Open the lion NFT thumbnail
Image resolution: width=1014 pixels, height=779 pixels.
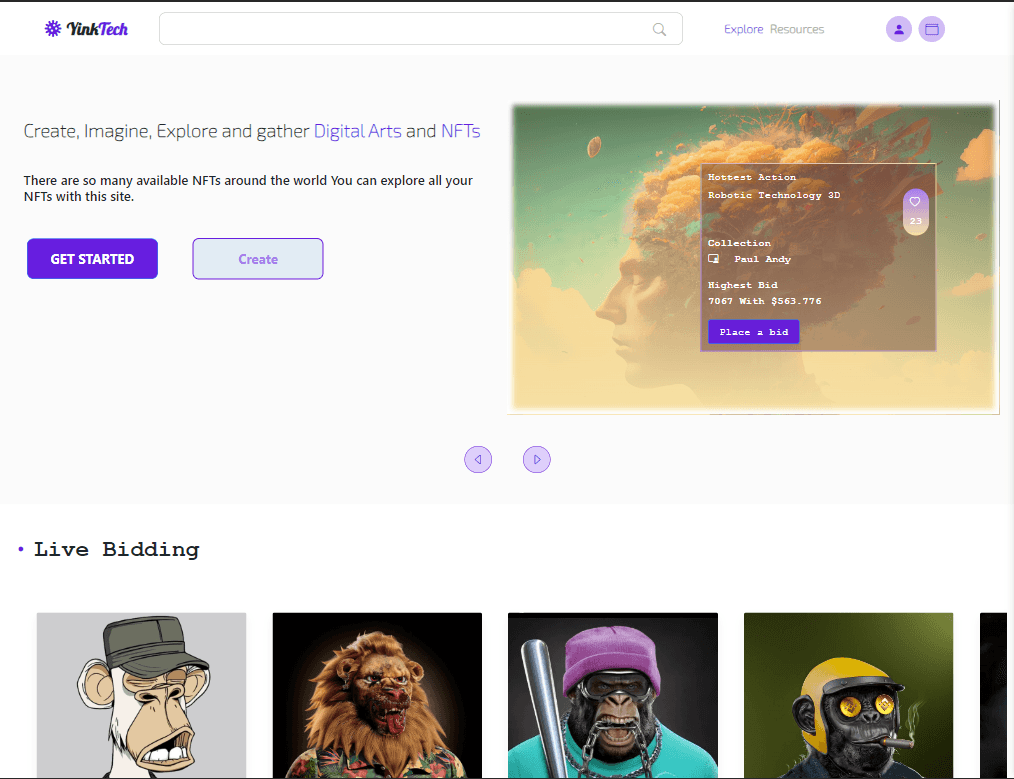pos(377,694)
